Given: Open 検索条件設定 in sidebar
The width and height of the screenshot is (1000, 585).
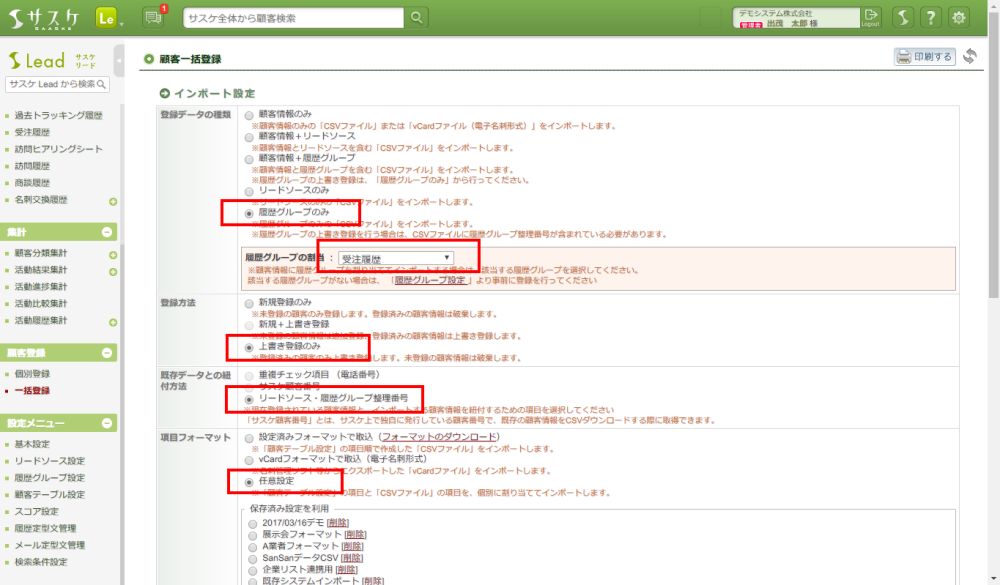Looking at the screenshot, I should 41,562.
